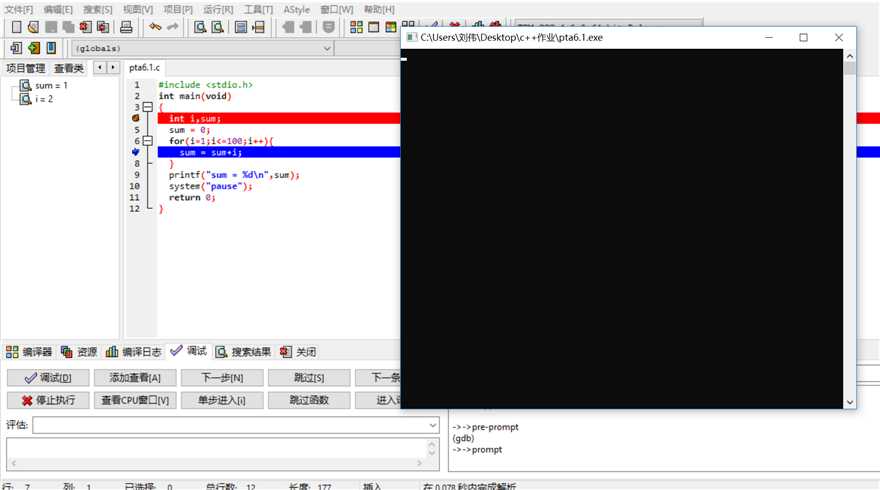
Task: Click the Redo toolbar icon
Action: (x=172, y=27)
